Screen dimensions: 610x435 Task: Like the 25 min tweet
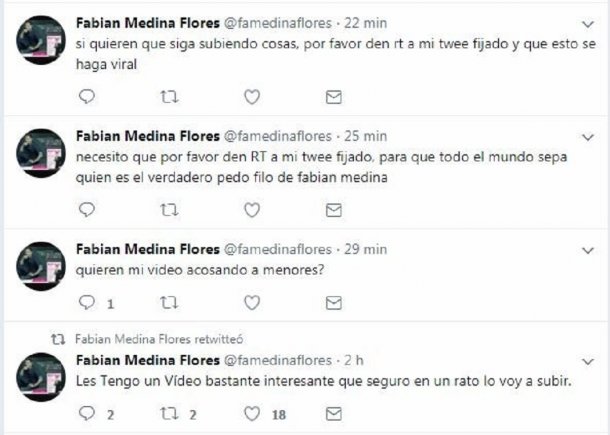click(252, 210)
